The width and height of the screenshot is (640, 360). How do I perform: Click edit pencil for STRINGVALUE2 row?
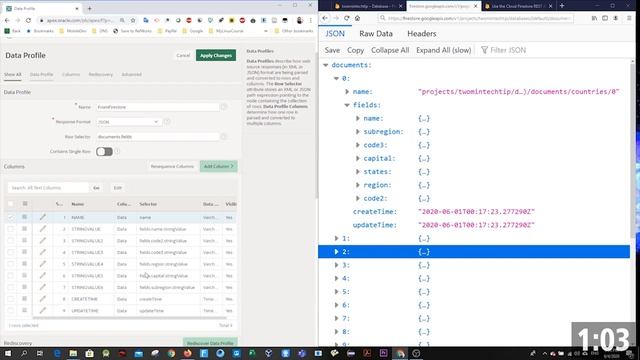pyautogui.click(x=42, y=241)
